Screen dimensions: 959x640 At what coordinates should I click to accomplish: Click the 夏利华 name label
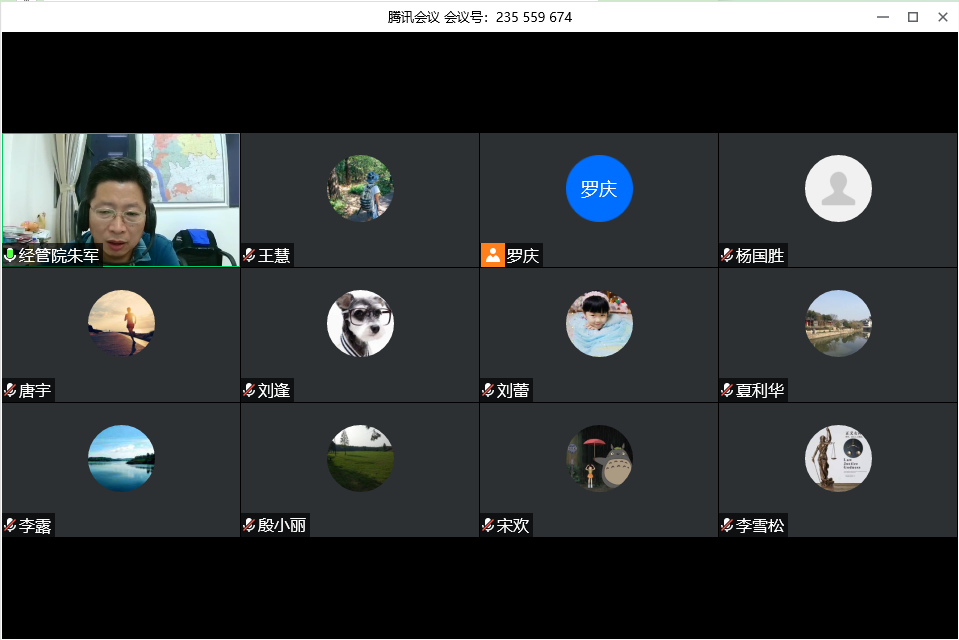click(760, 391)
